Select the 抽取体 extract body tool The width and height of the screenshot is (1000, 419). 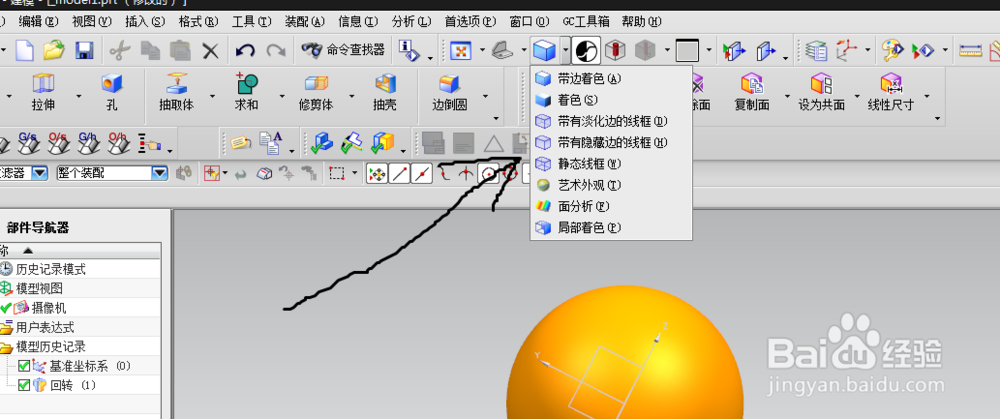click(x=177, y=93)
